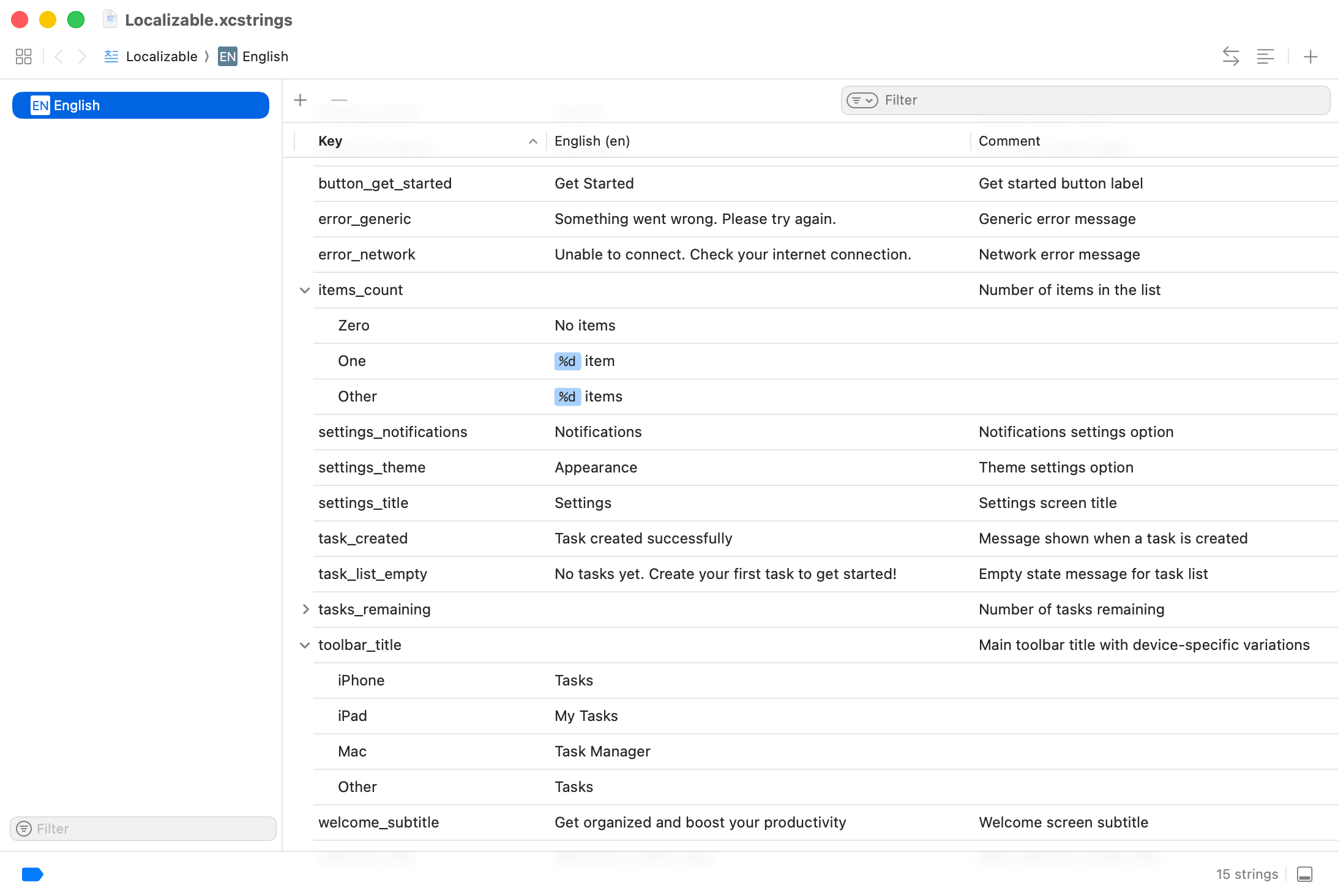Open the catalog overview grid icon

(x=24, y=56)
